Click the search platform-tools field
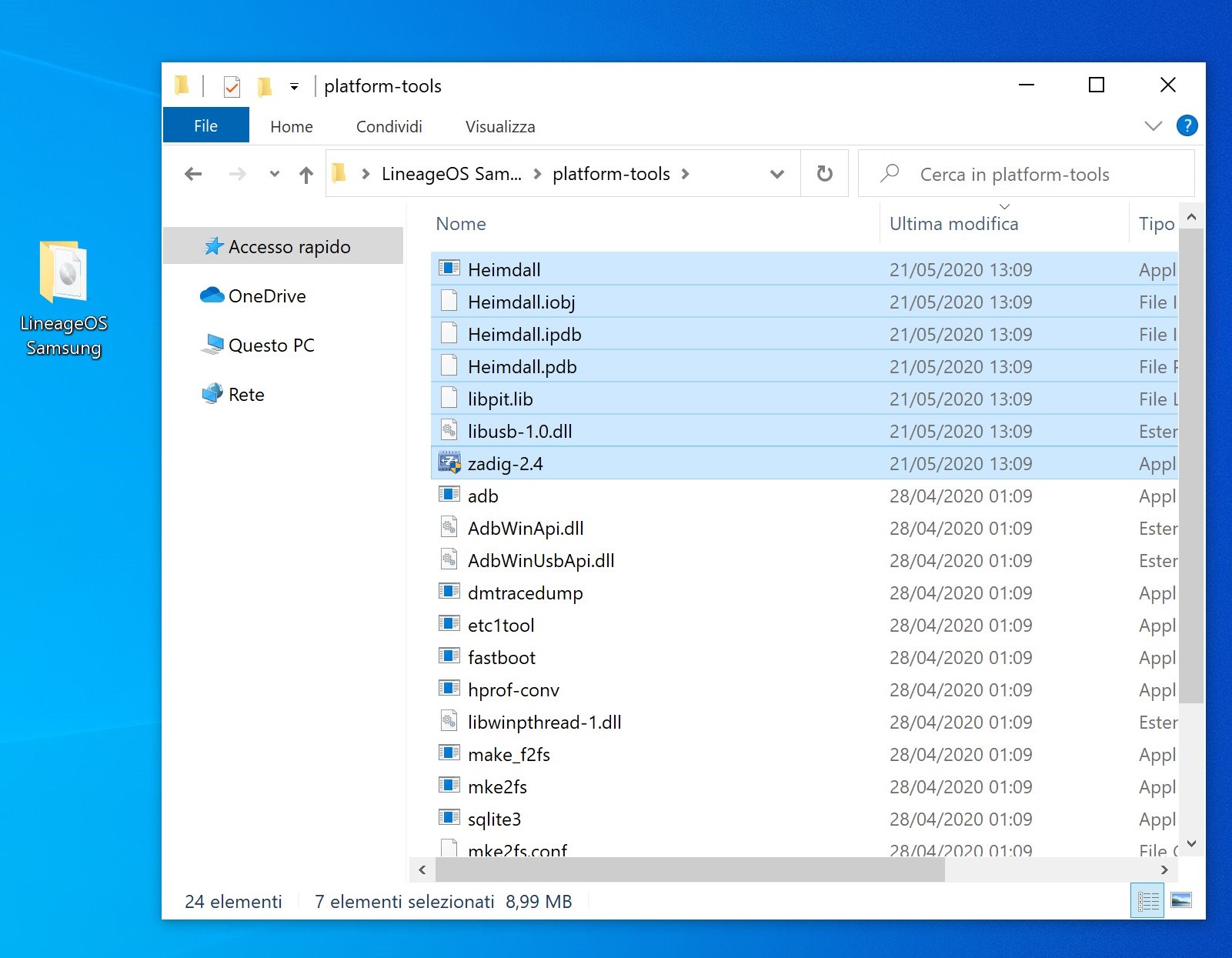This screenshot has width=1232, height=958. tap(1027, 174)
